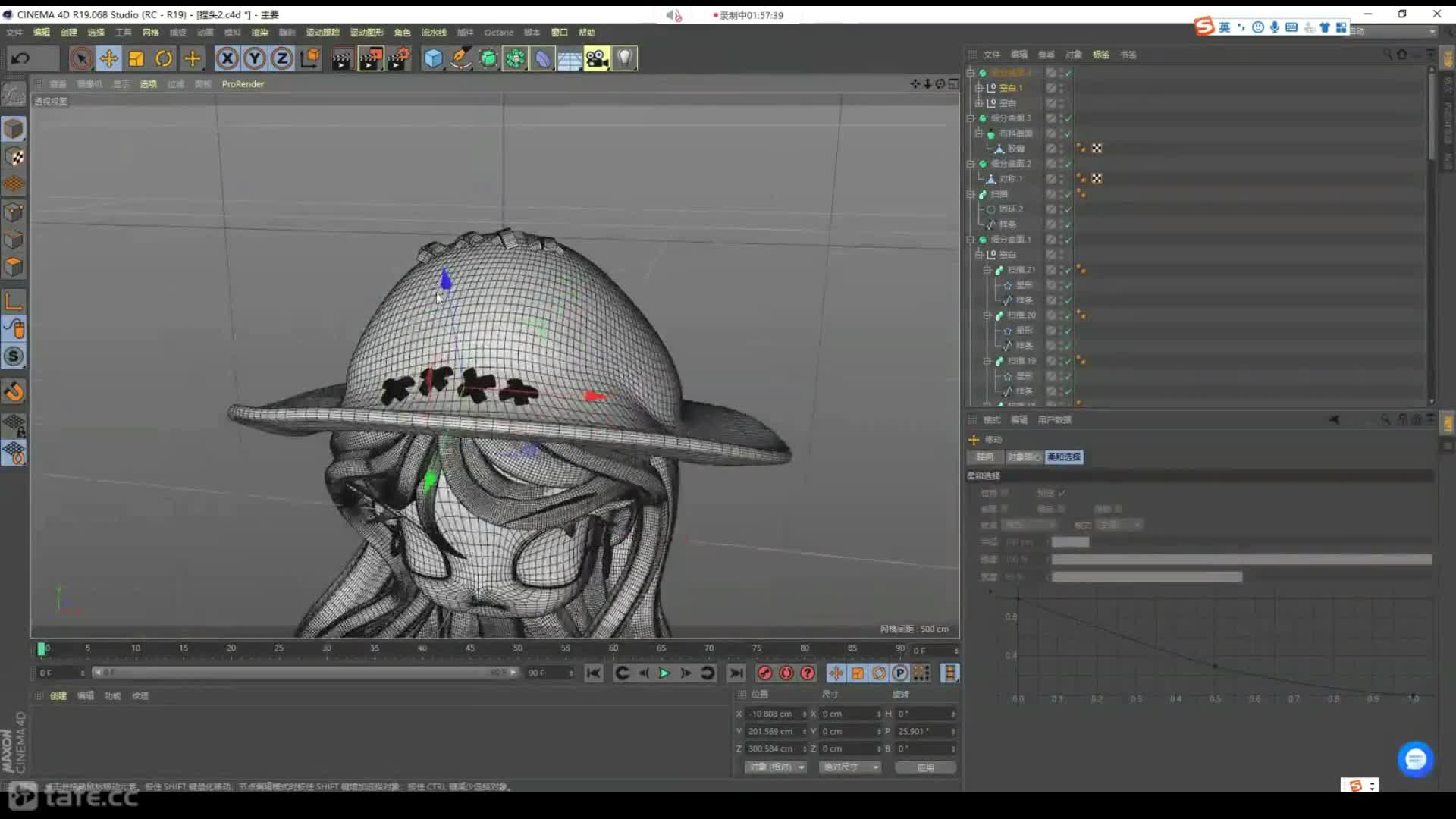Click the Spline Pen tool icon
The height and width of the screenshot is (819, 1456).
[461, 58]
